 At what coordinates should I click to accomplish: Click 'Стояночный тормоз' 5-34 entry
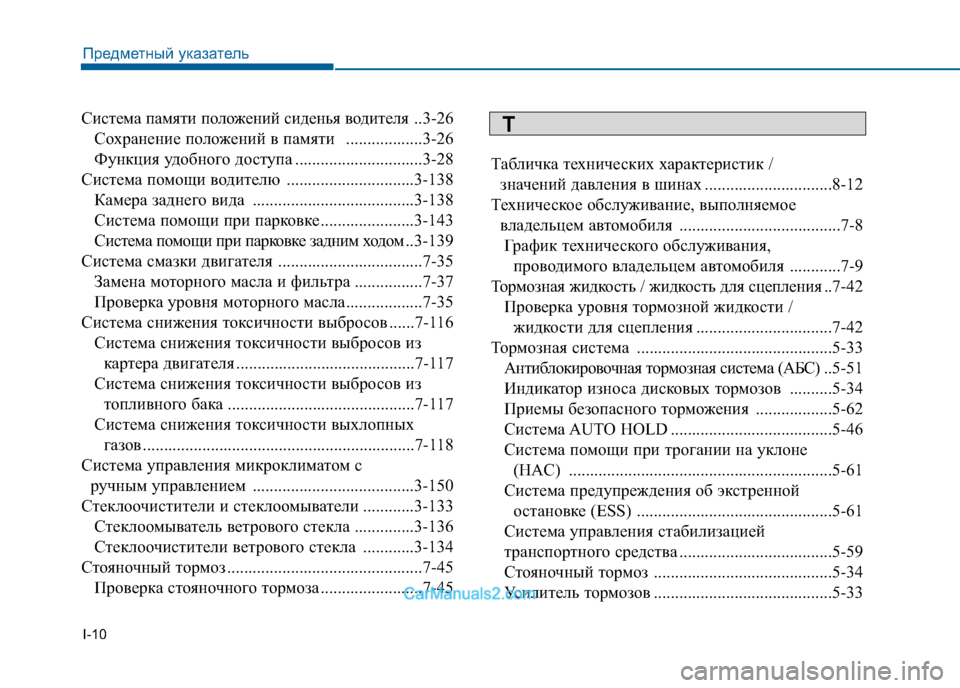(683, 572)
